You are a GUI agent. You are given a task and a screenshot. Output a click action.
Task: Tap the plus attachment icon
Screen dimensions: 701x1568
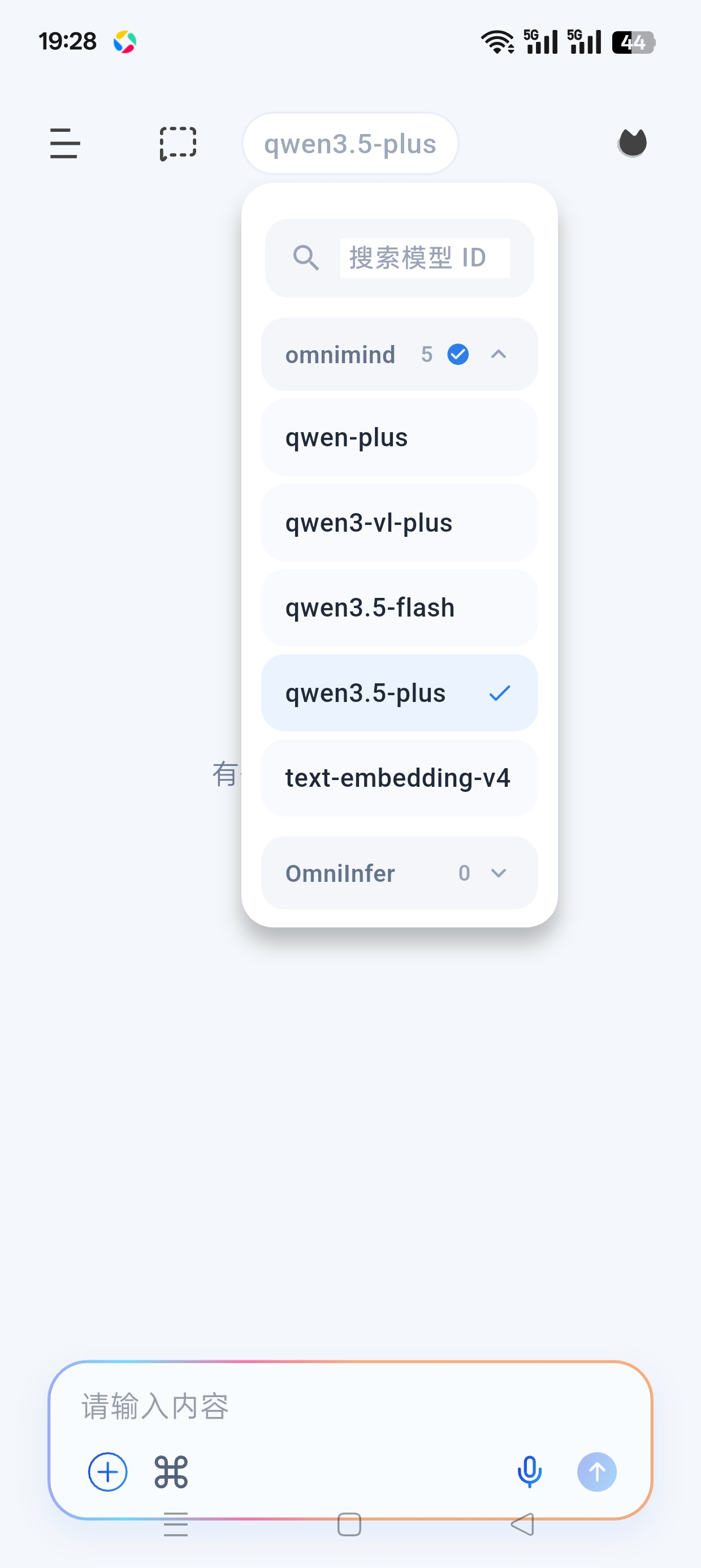[x=108, y=1472]
